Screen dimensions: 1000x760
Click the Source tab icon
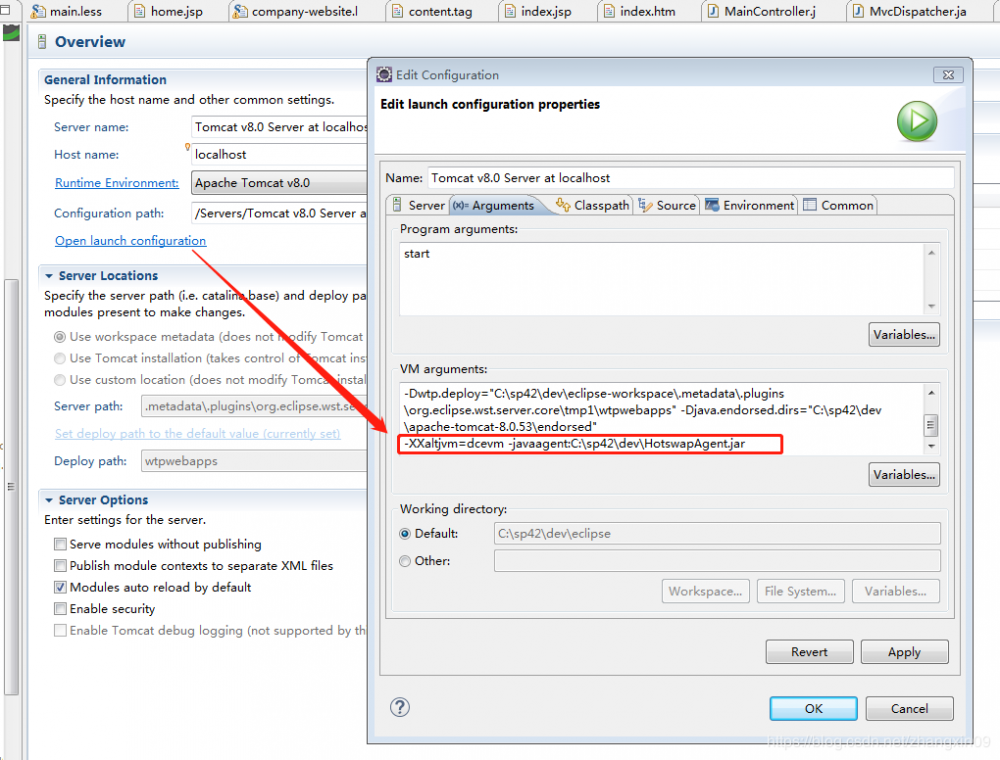pyautogui.click(x=645, y=205)
